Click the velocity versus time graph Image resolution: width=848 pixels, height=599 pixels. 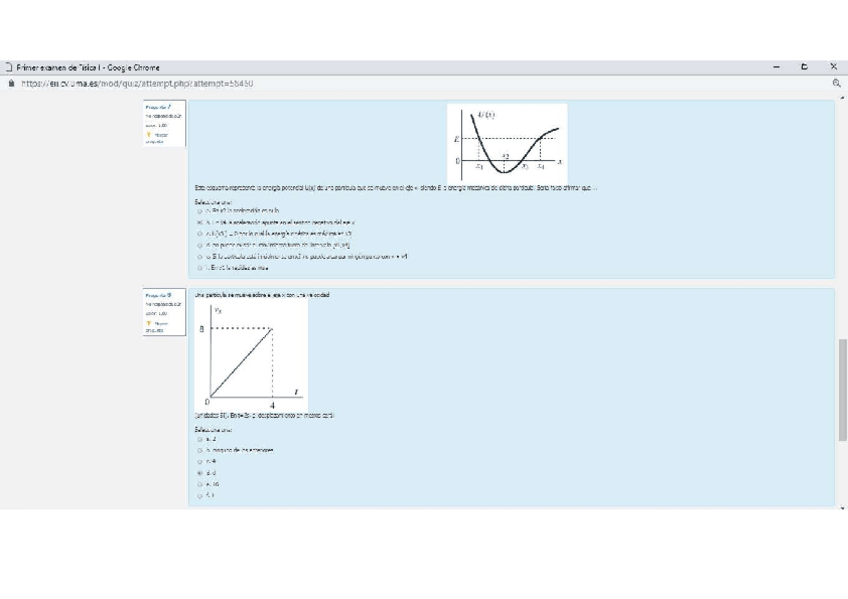tap(251, 356)
